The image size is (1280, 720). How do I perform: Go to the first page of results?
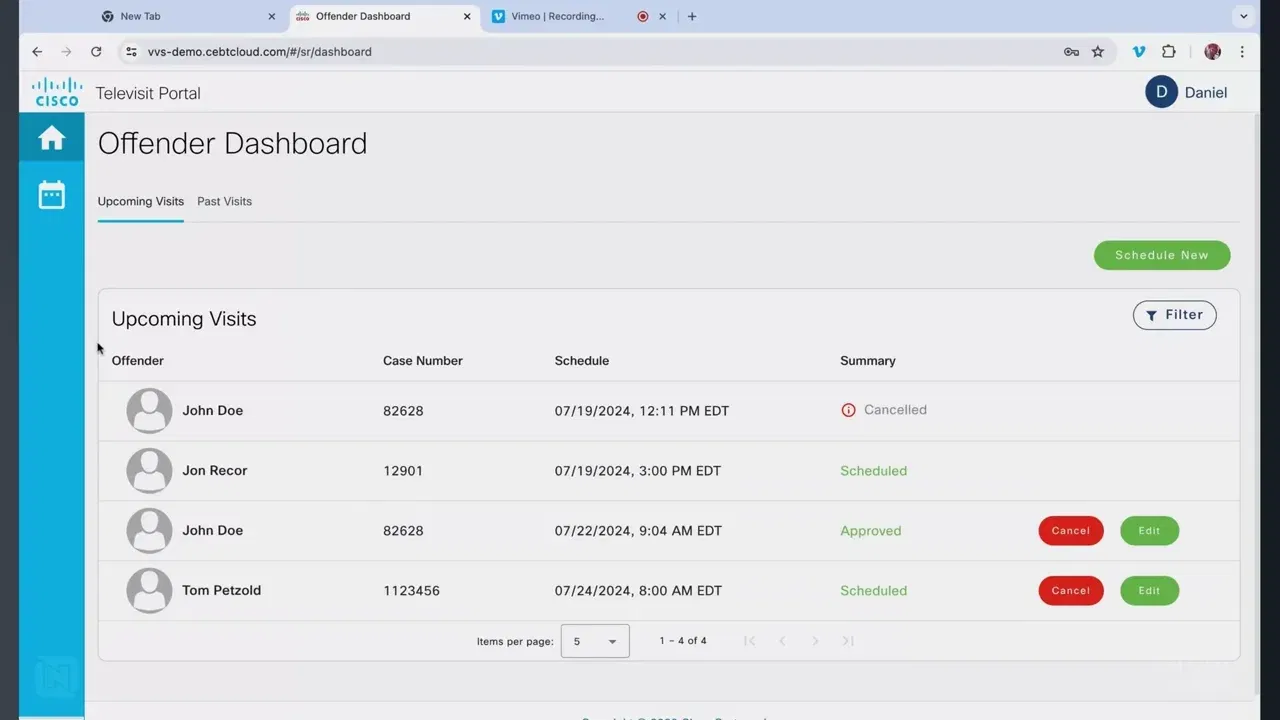tap(749, 641)
